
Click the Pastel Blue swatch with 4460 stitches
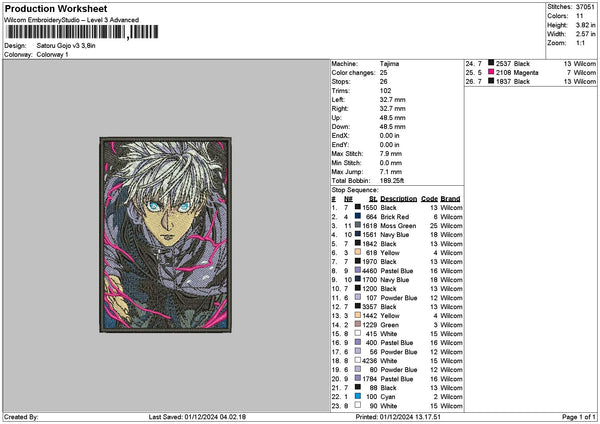point(358,270)
